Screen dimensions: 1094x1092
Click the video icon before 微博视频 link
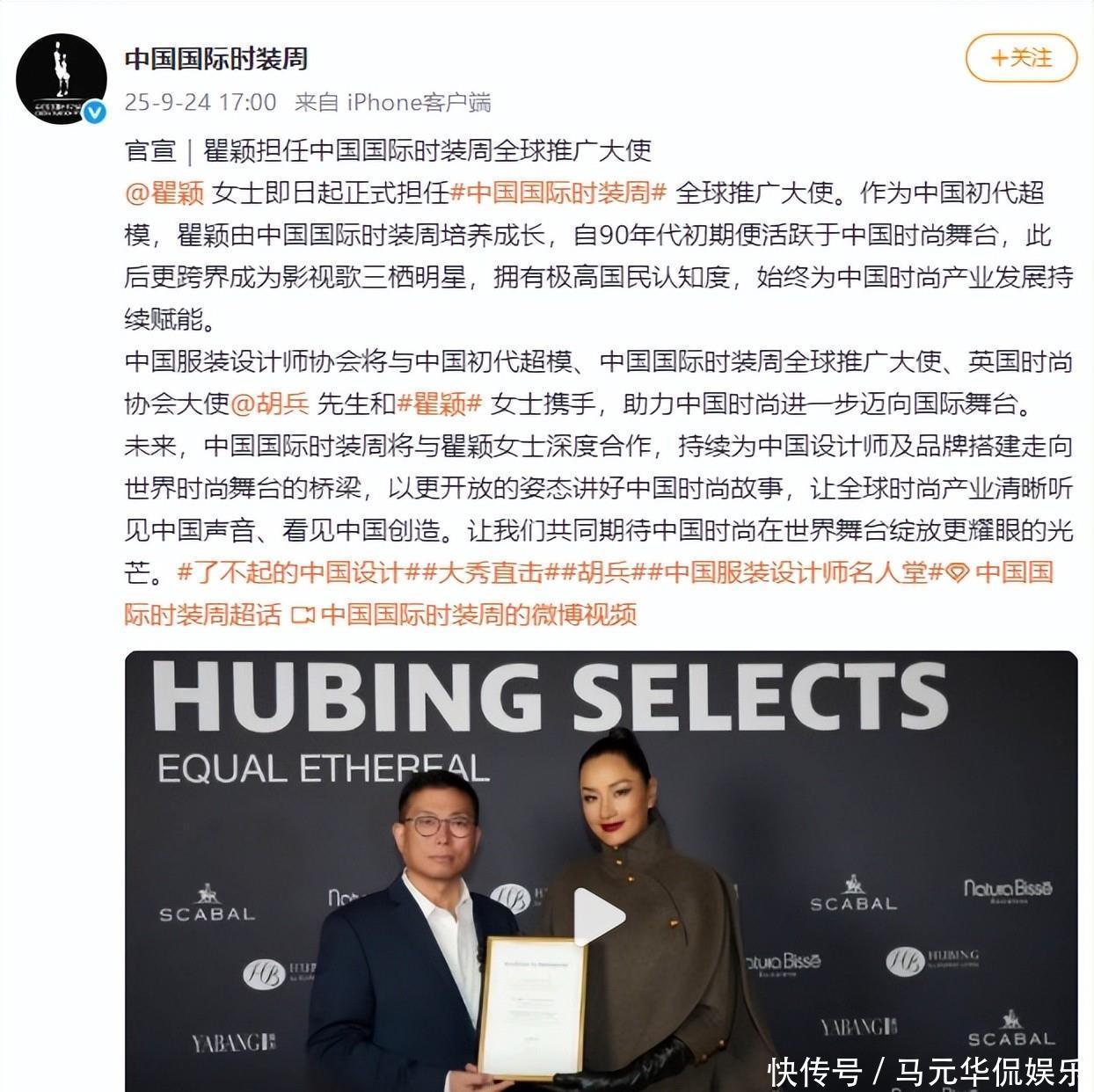(x=303, y=615)
